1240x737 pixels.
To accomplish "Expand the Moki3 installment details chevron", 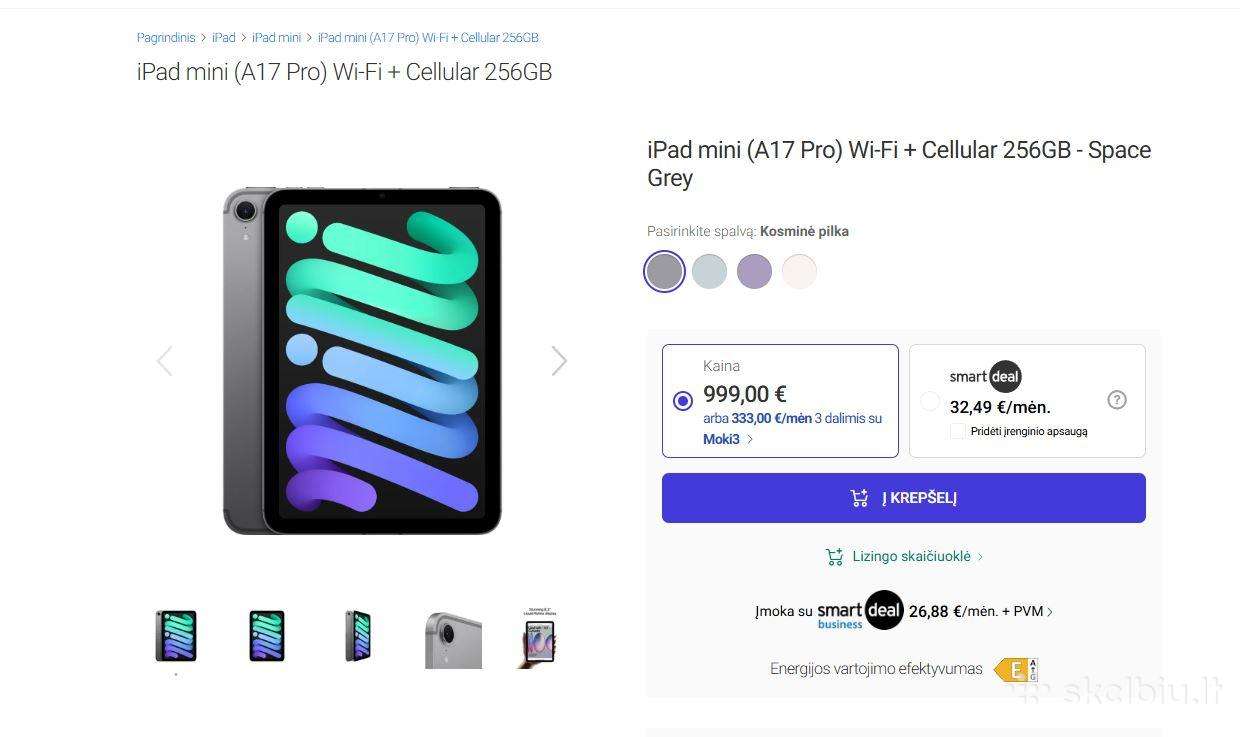I will [x=750, y=439].
